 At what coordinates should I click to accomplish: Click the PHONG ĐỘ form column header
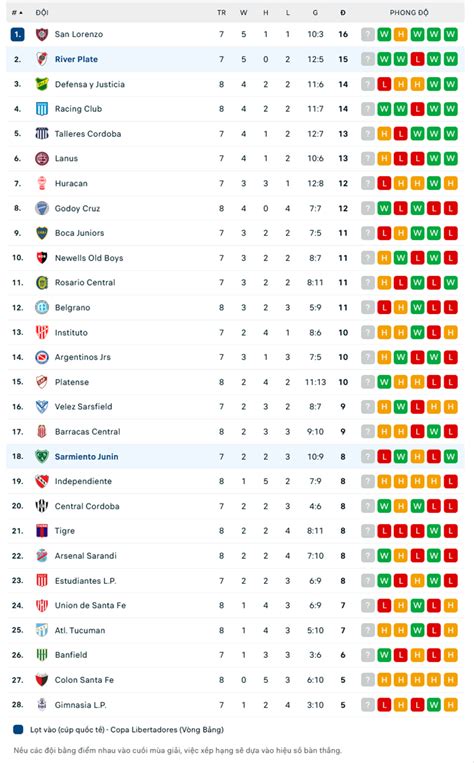409,13
